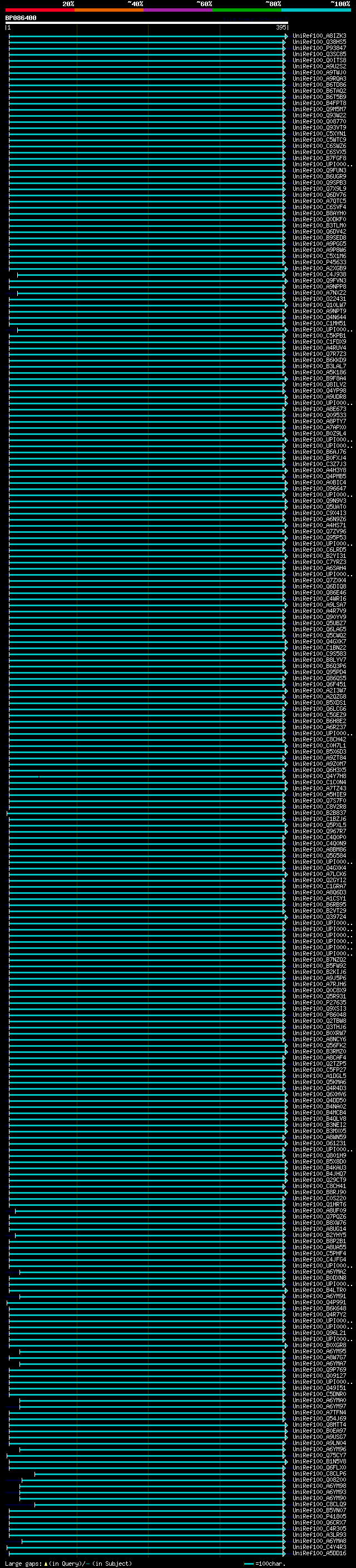Click the cyan alignment bar of UniRef100_A8IZK3

pyautogui.click(x=147, y=36)
